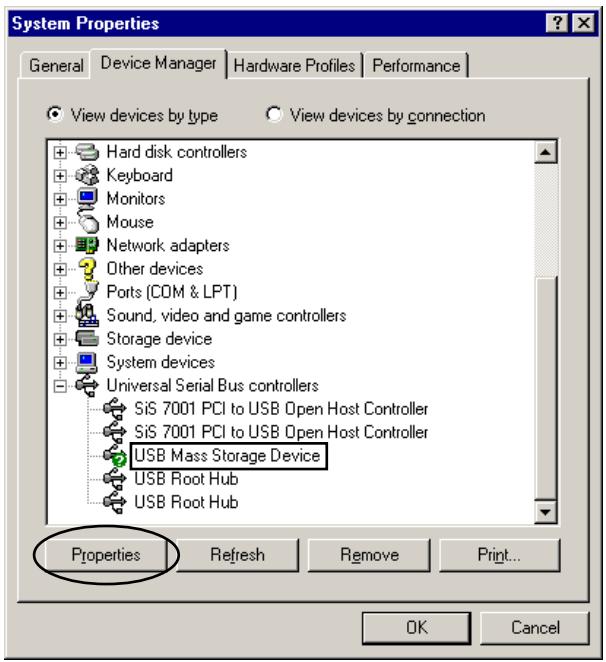Select the first SiS 7001 PCI to USB entry
Screen dimensions: 606x662
281,409
